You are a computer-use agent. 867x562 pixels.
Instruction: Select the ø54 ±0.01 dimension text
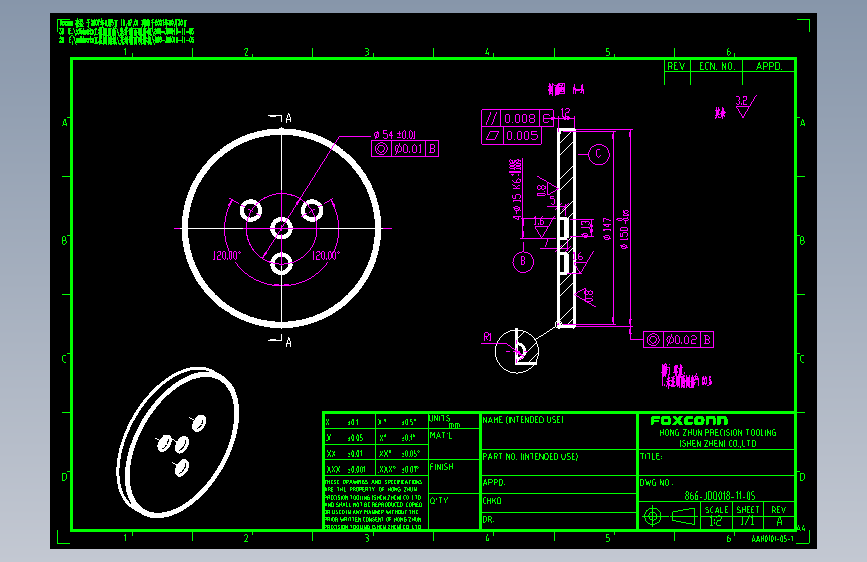coord(395,134)
